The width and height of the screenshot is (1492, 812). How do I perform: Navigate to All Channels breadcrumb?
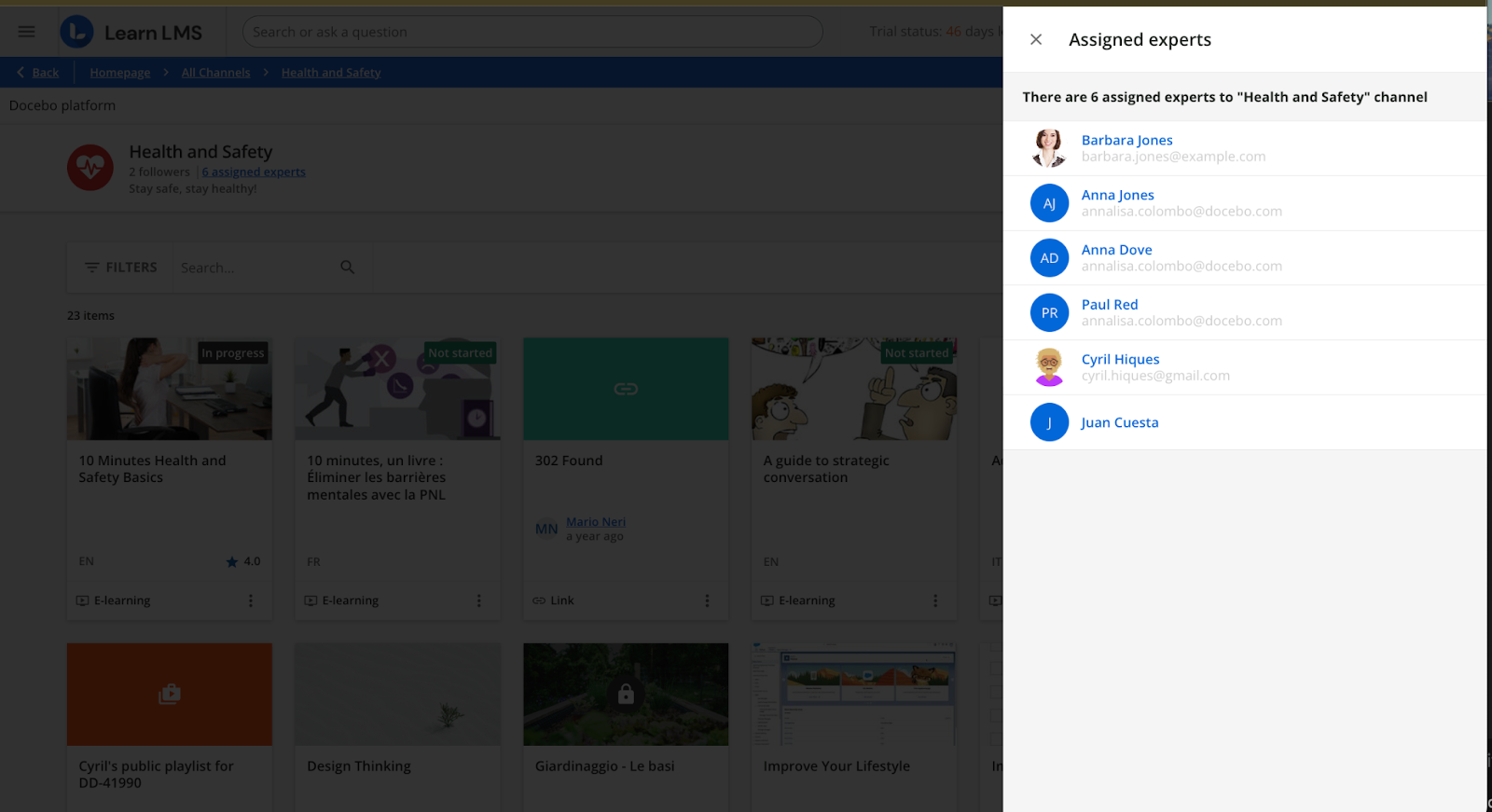pos(215,73)
